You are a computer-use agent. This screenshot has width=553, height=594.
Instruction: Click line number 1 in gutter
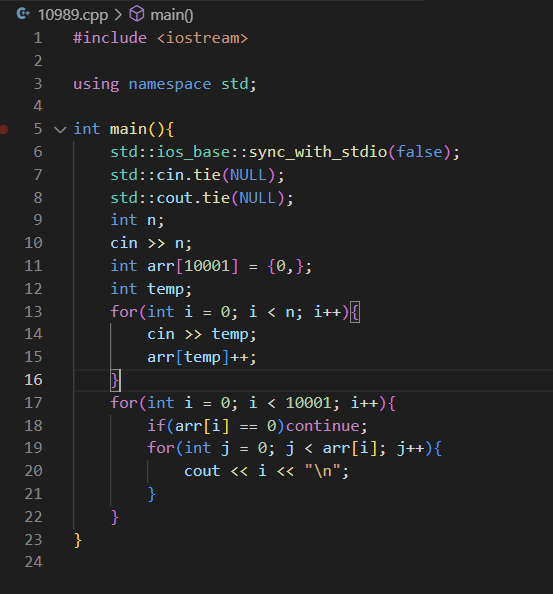click(x=37, y=38)
